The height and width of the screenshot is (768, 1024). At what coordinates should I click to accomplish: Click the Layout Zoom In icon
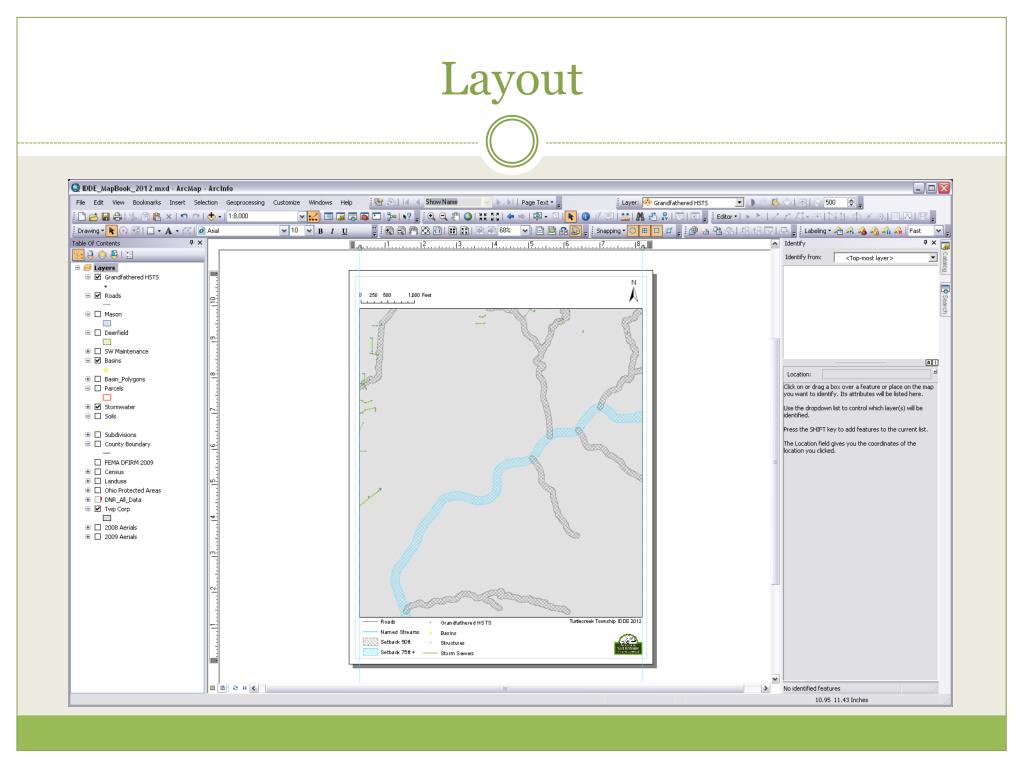[389, 231]
